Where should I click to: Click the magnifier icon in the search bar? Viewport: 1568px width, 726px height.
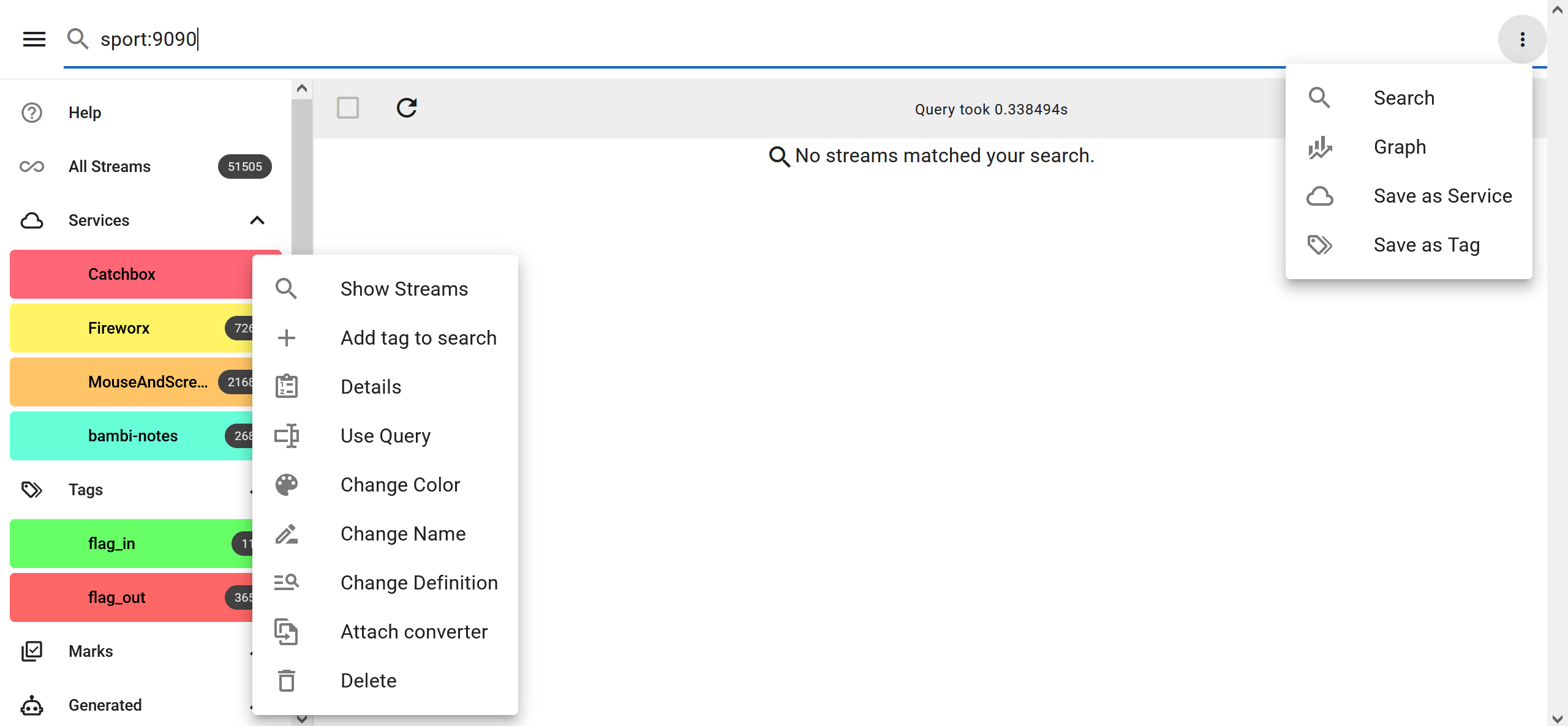click(78, 39)
